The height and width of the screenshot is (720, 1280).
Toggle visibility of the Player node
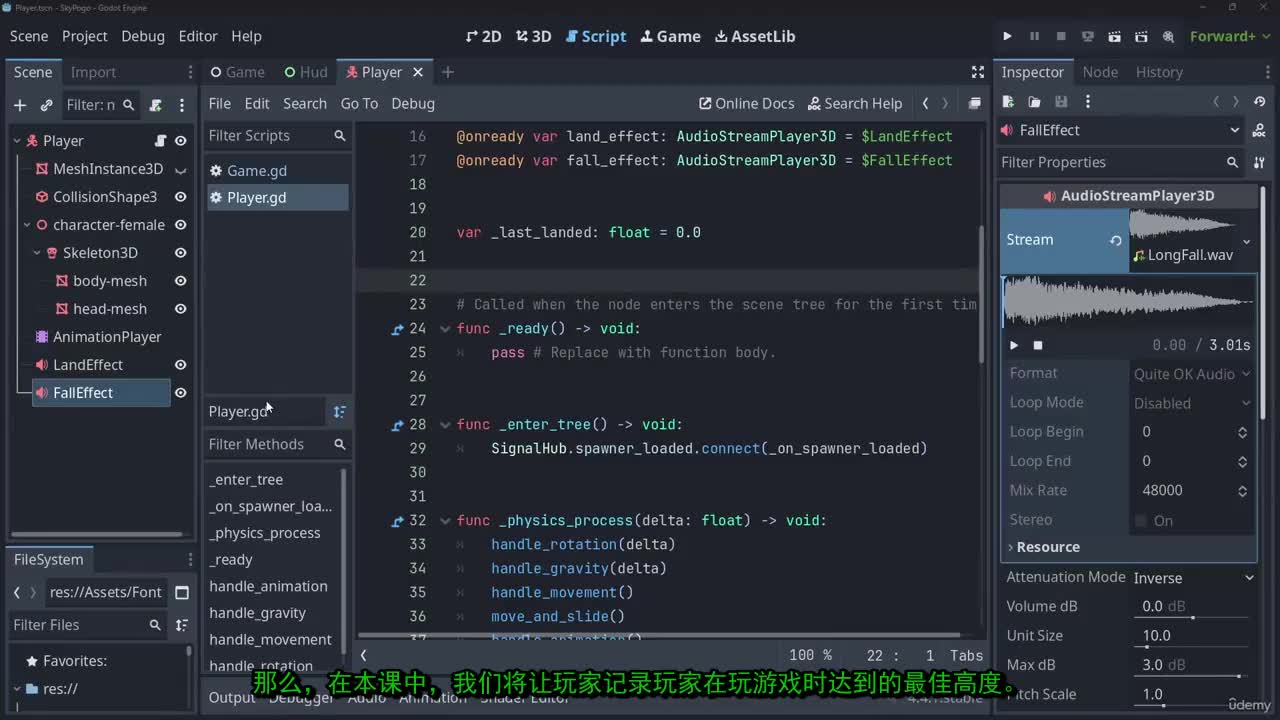[x=181, y=141]
